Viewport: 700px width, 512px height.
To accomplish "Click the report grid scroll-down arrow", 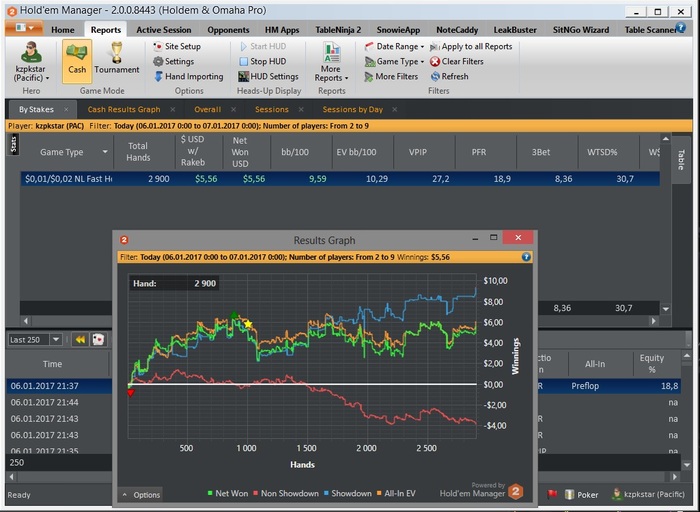I will point(666,308).
